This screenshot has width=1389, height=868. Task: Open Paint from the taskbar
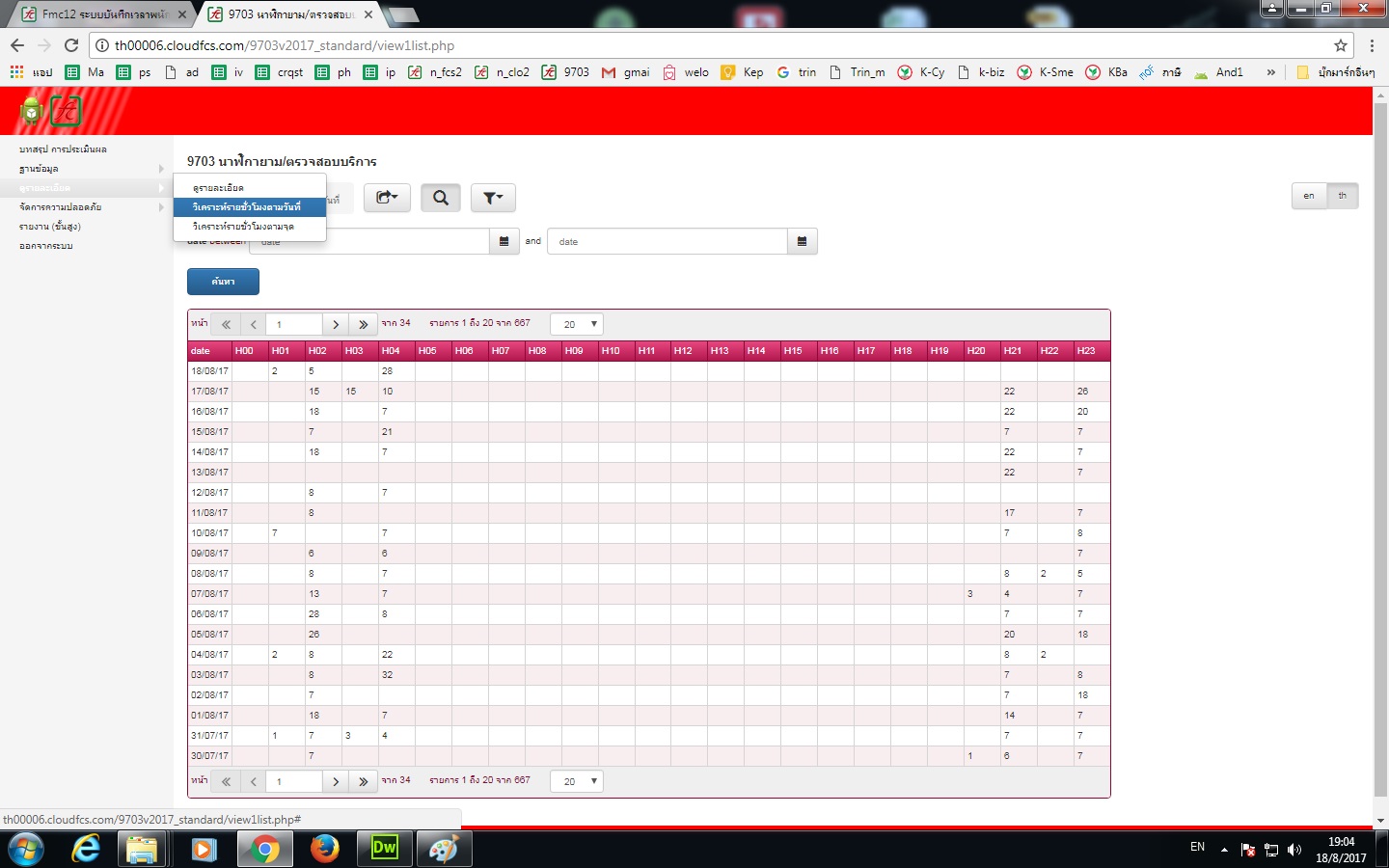(x=443, y=849)
